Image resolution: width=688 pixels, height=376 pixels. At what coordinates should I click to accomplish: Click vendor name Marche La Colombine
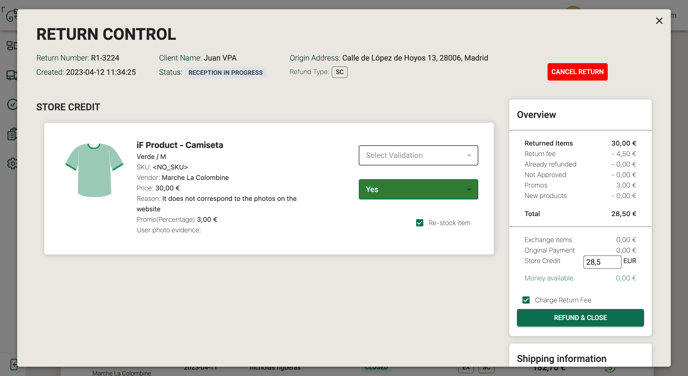(x=195, y=178)
